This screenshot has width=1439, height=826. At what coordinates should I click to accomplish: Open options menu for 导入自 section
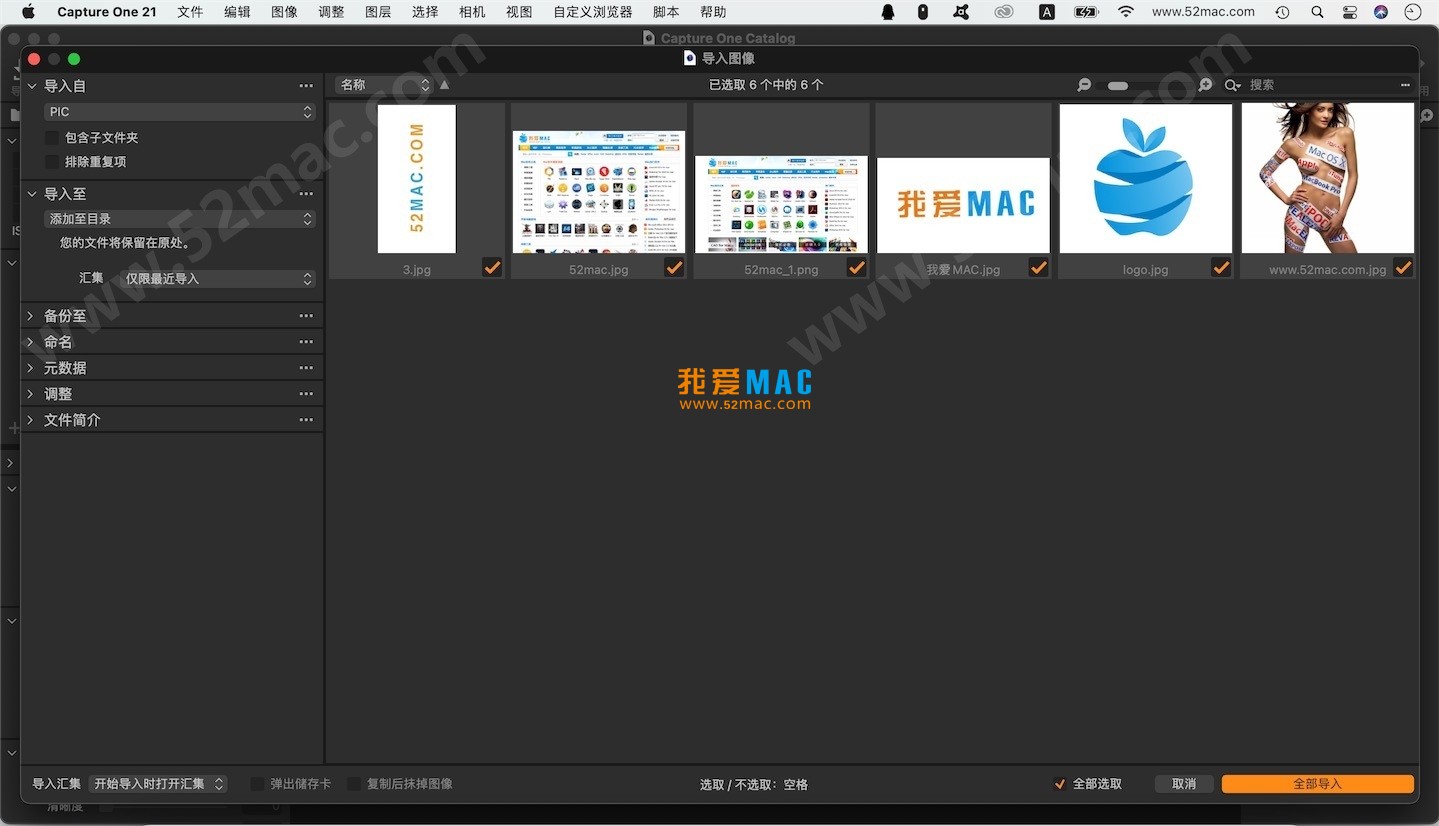tap(306, 86)
